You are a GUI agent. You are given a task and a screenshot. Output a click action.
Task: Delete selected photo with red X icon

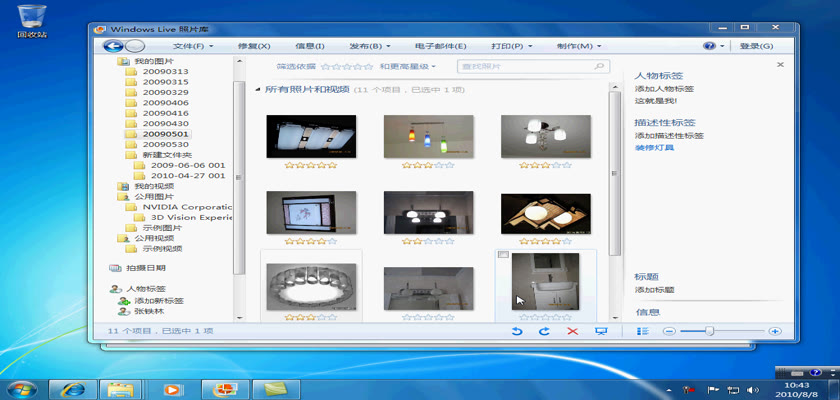[x=573, y=331]
